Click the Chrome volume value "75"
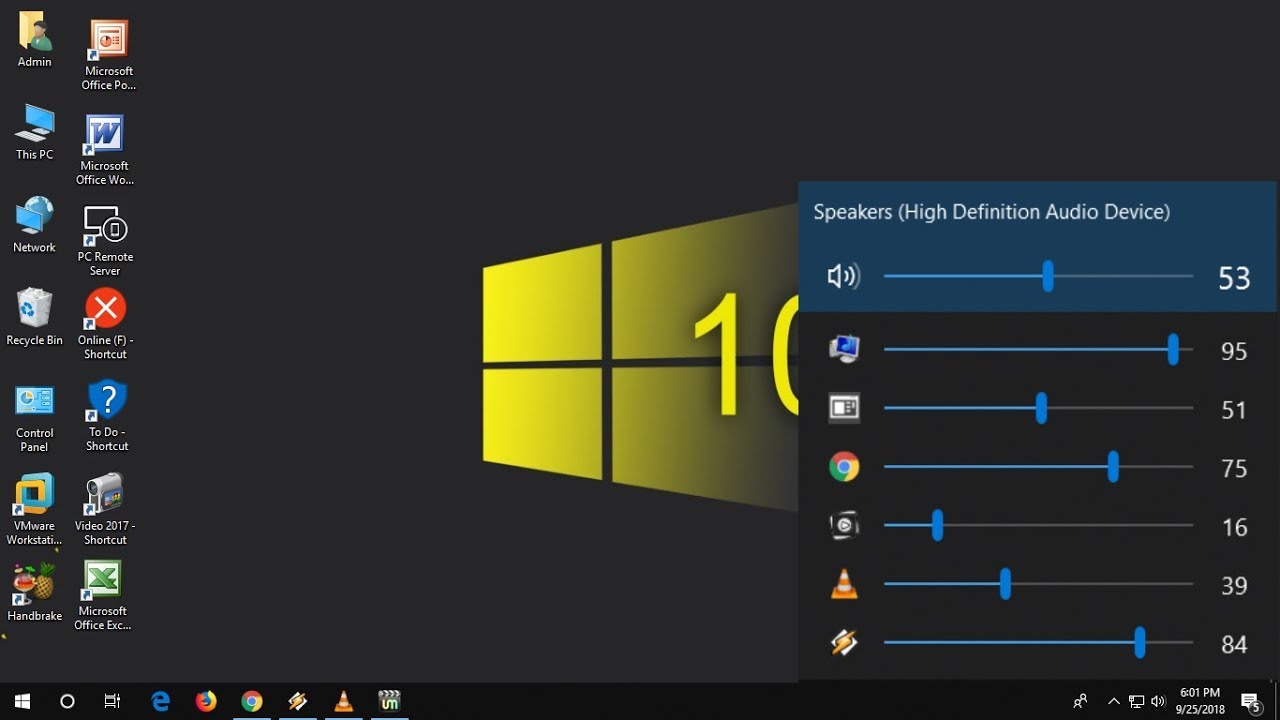 pos(1234,468)
